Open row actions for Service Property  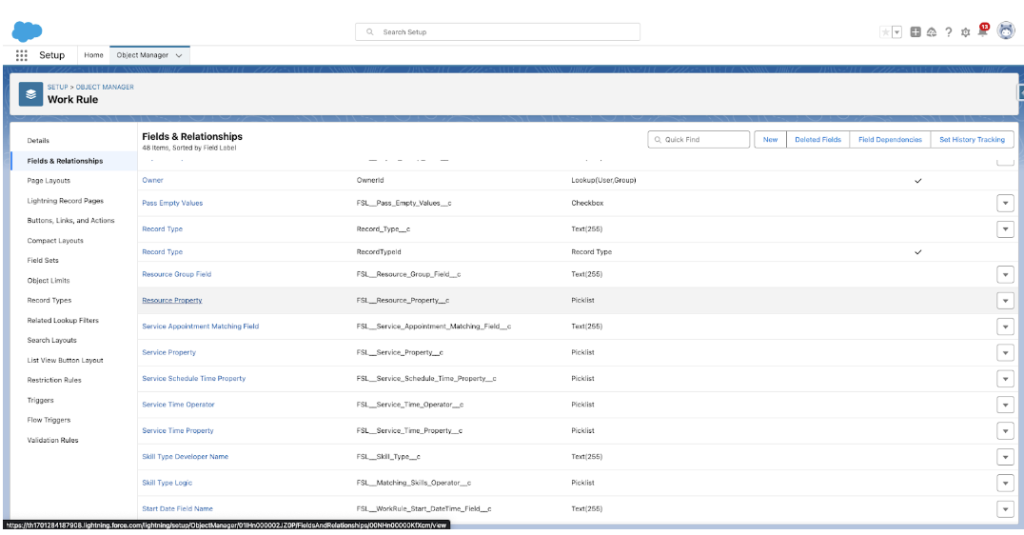1005,353
